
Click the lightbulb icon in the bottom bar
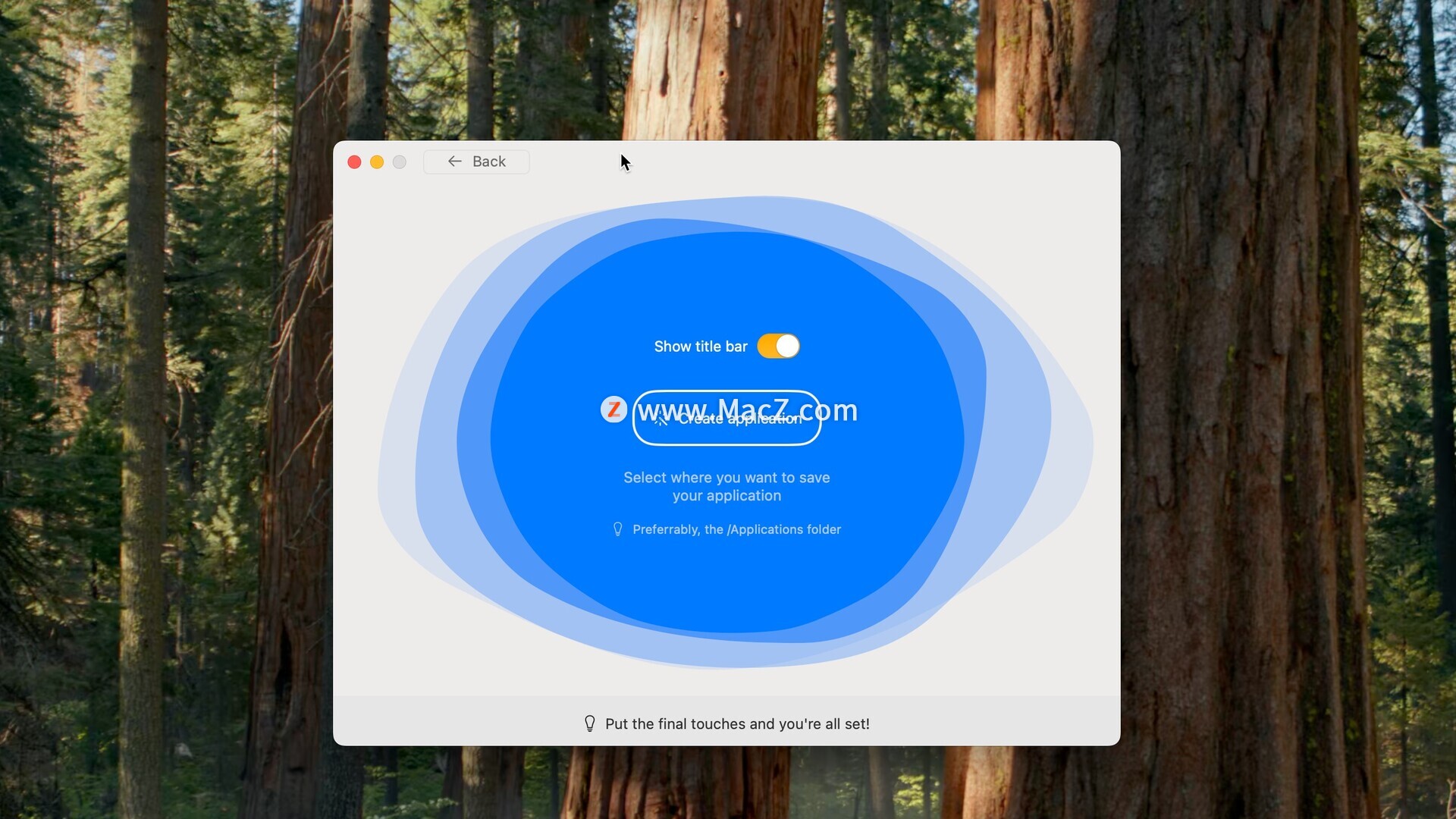point(590,723)
